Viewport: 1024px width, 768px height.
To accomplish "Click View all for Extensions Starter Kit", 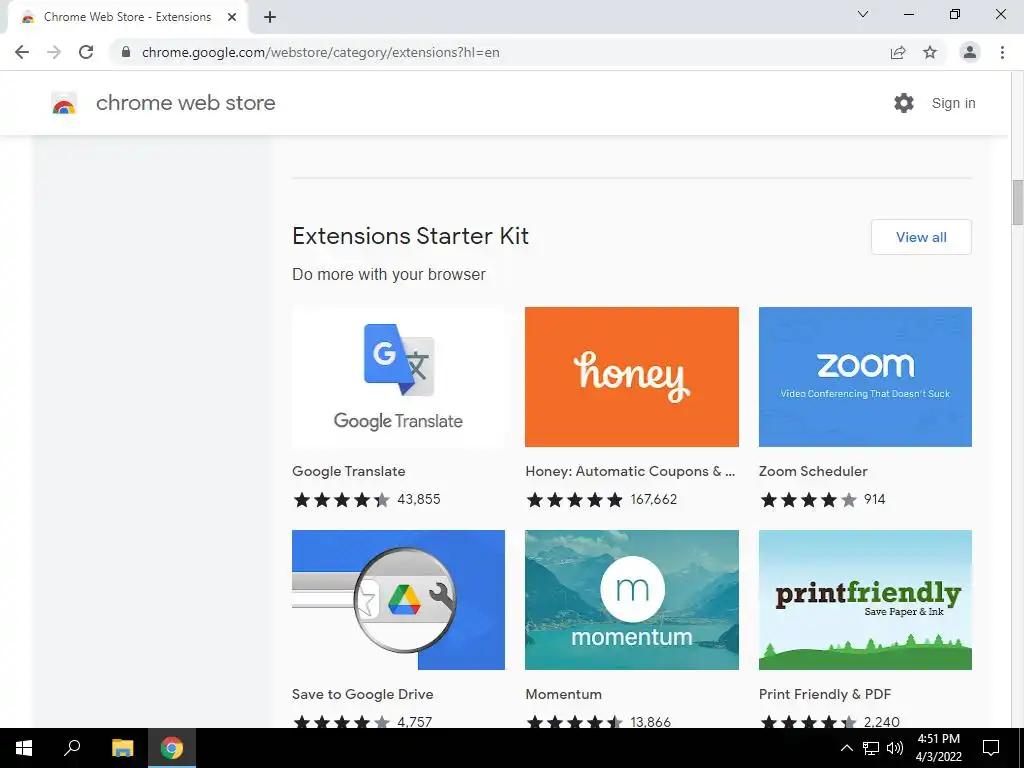I will click(x=921, y=237).
